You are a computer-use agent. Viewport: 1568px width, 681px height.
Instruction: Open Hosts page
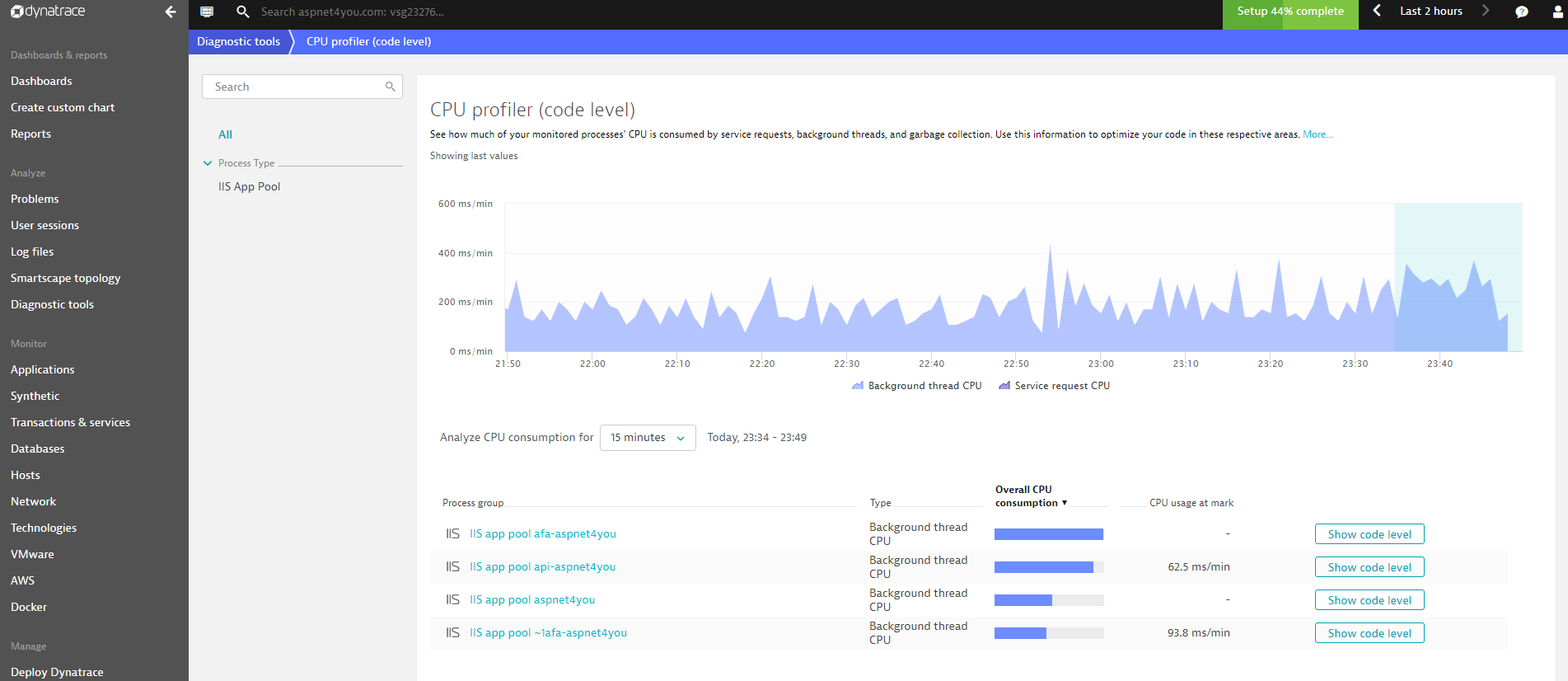(x=25, y=475)
